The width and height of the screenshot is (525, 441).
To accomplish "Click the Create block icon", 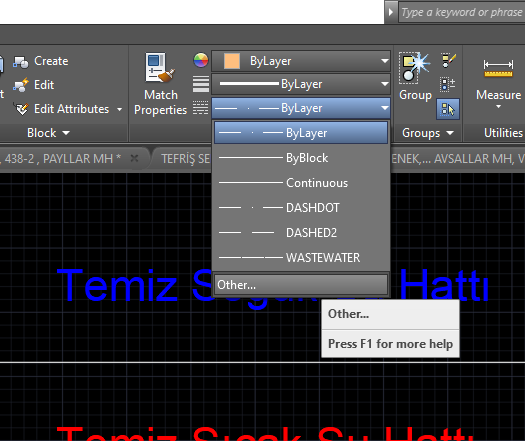I will click(21, 62).
